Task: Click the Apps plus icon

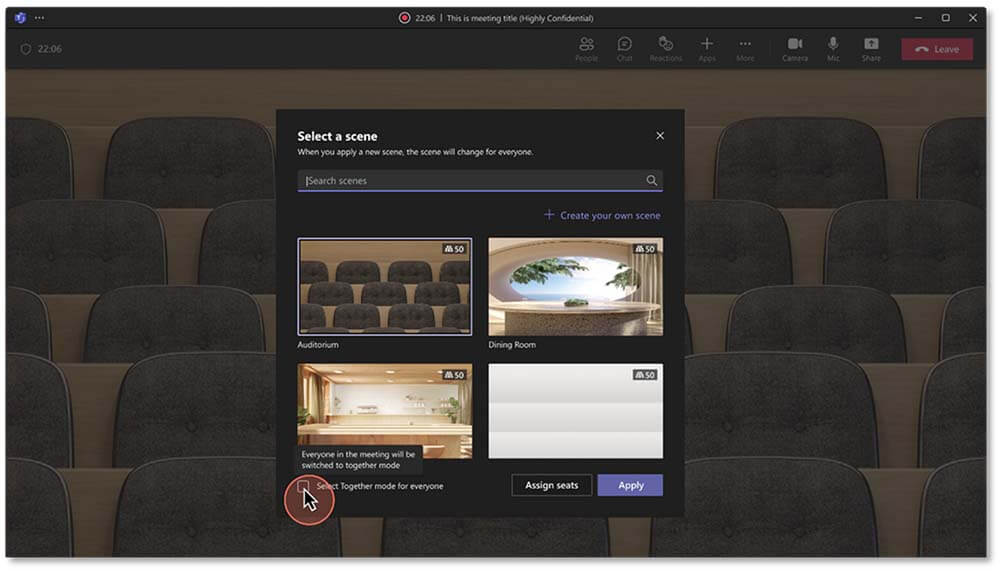Action: pos(706,45)
